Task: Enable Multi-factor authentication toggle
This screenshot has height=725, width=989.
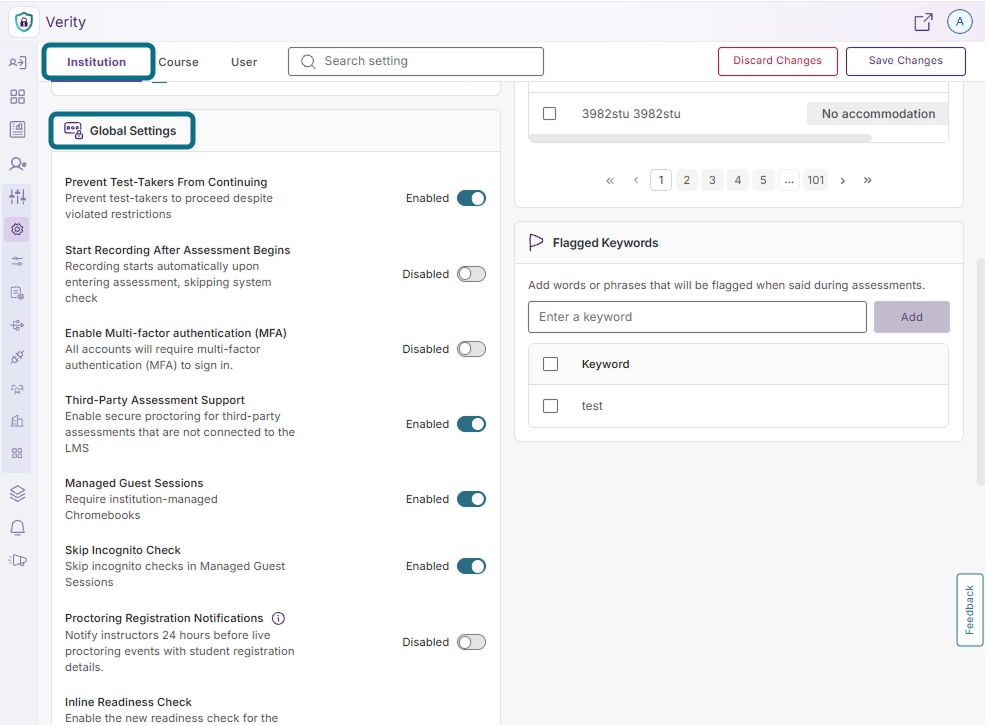Action: click(x=471, y=349)
